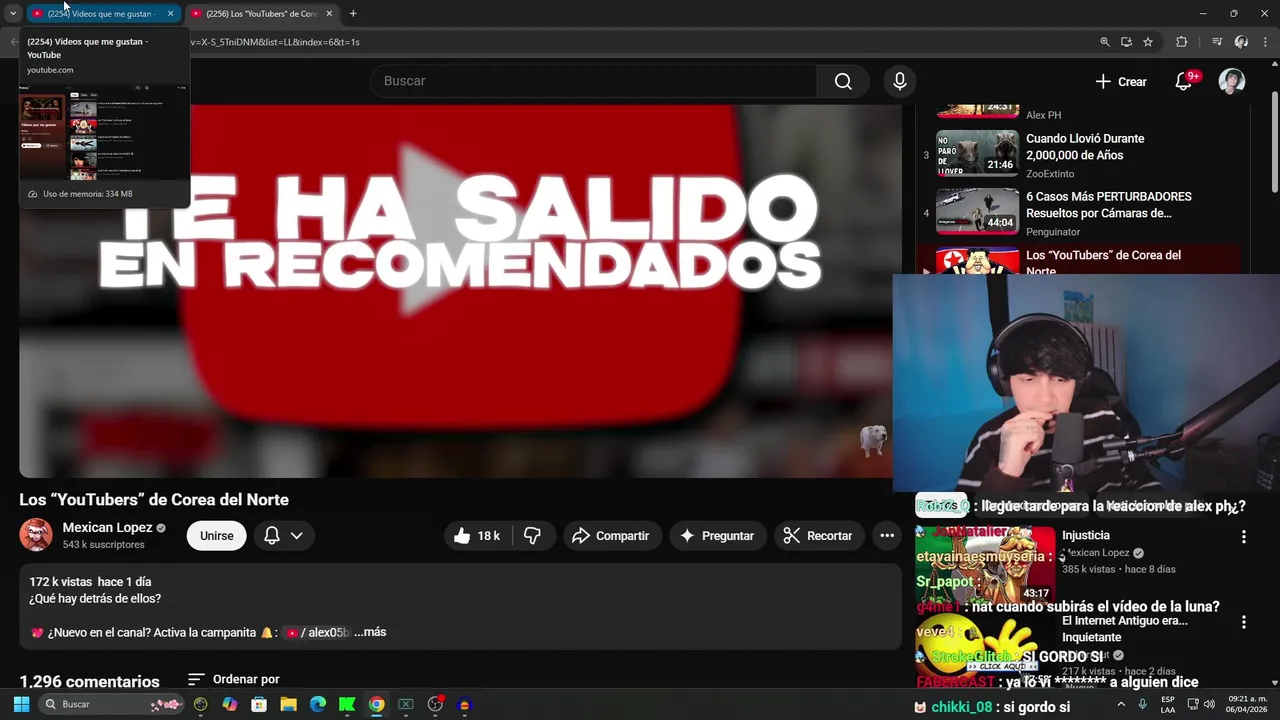1280x720 pixels.
Task: Open a new browser tab with plus
Action: pos(353,13)
